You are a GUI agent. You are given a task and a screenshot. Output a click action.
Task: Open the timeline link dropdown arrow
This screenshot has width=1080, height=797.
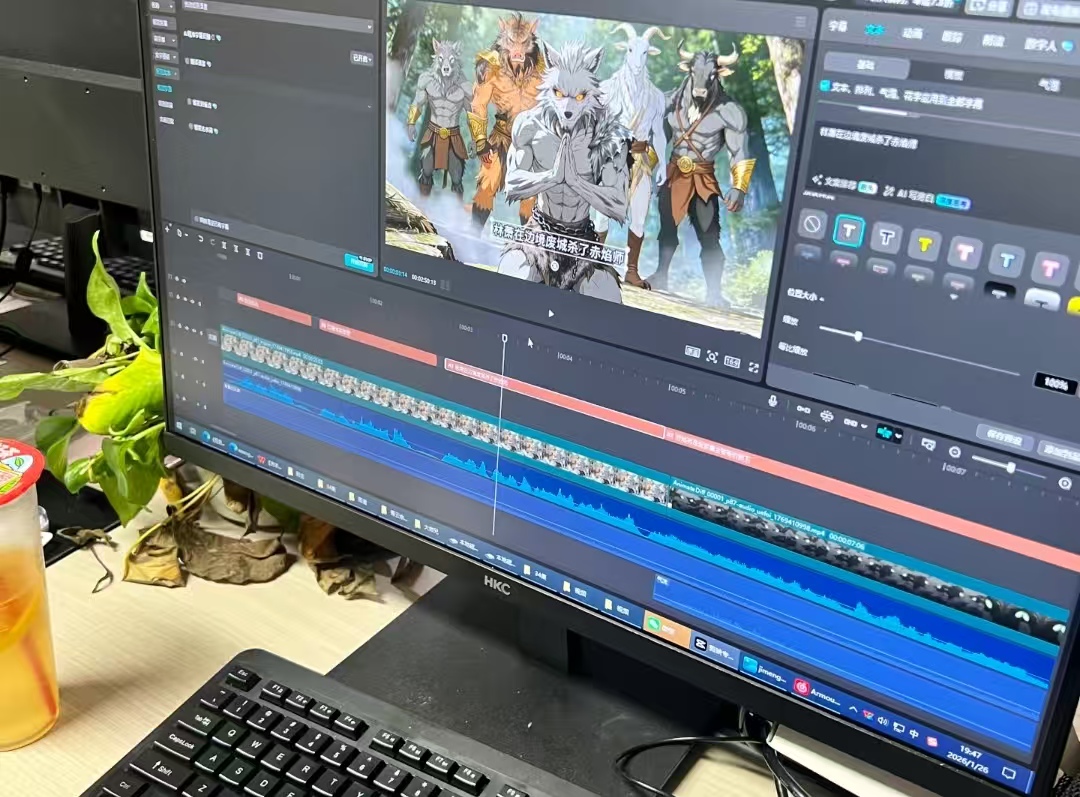(x=864, y=425)
